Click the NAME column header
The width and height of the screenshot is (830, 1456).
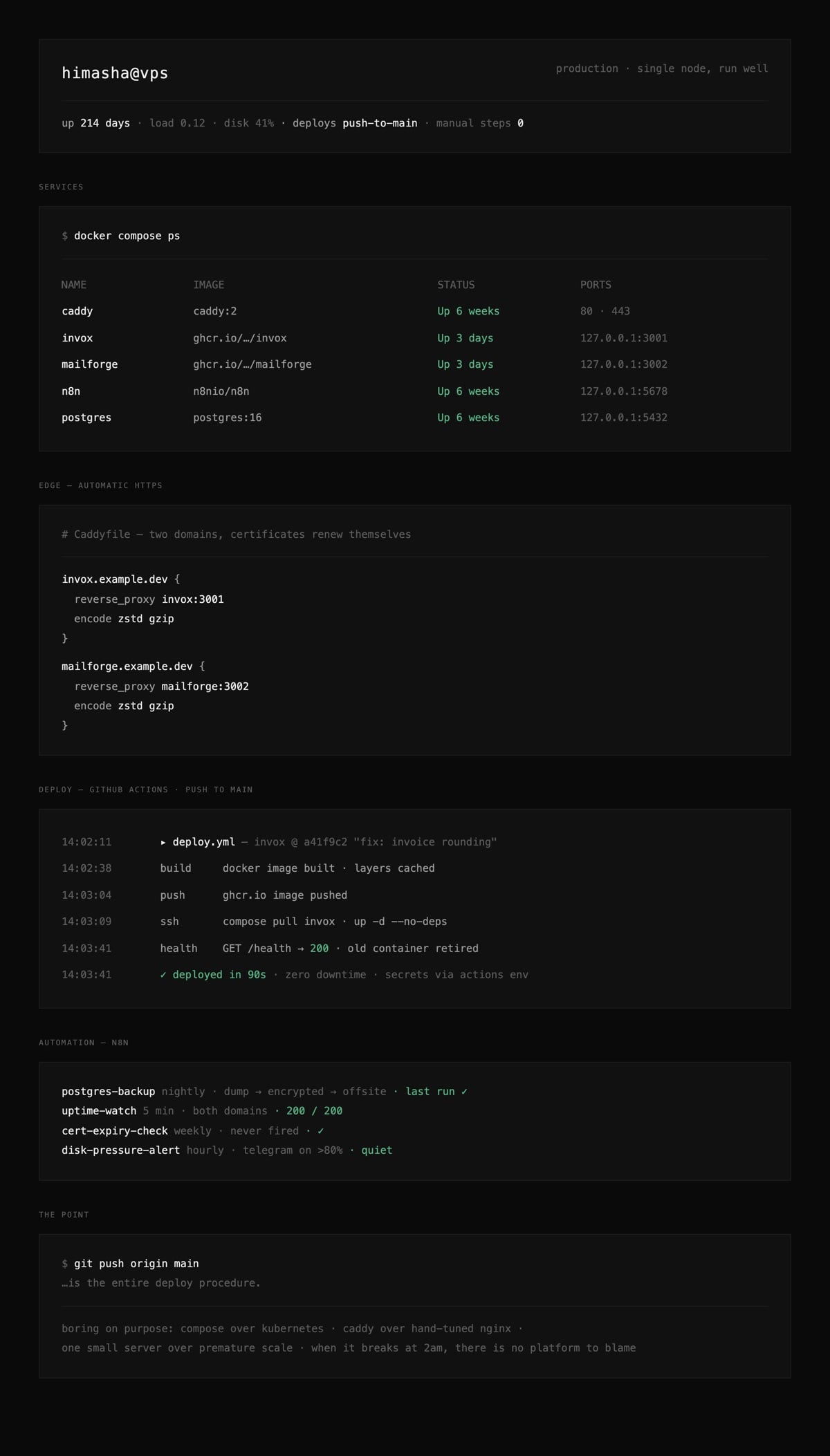(x=74, y=285)
